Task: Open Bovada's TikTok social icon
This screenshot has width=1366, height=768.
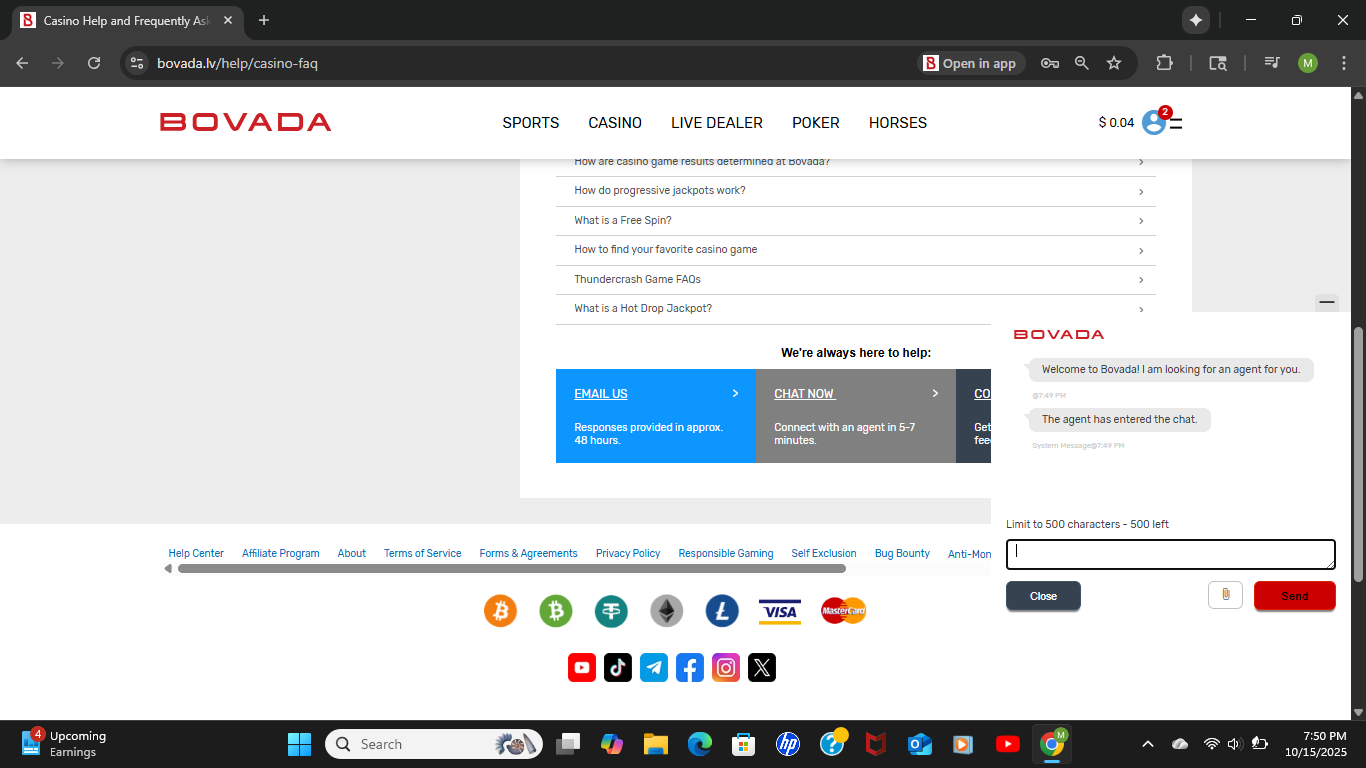Action: coord(618,668)
